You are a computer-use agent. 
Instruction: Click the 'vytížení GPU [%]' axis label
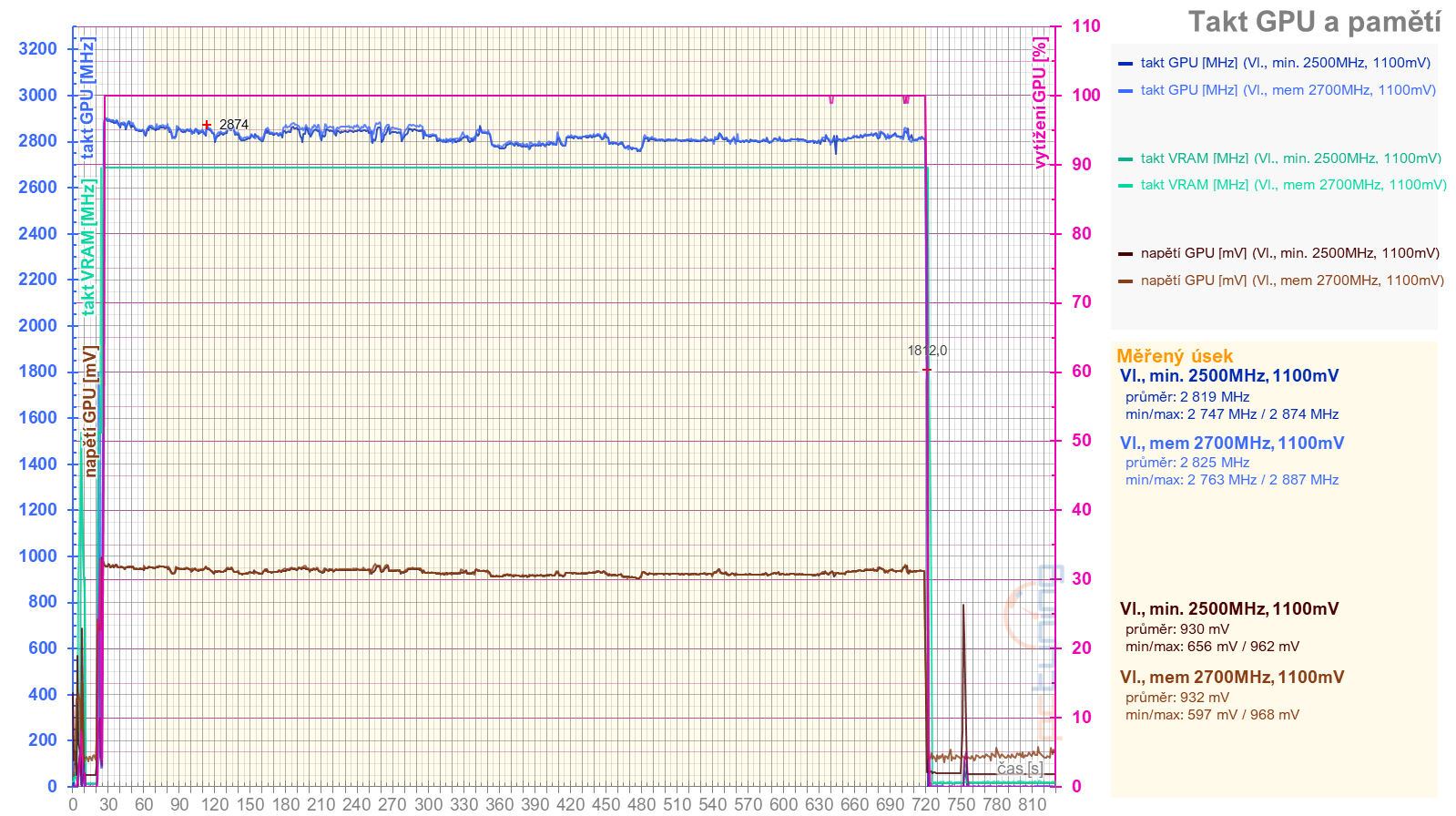tap(1040, 103)
